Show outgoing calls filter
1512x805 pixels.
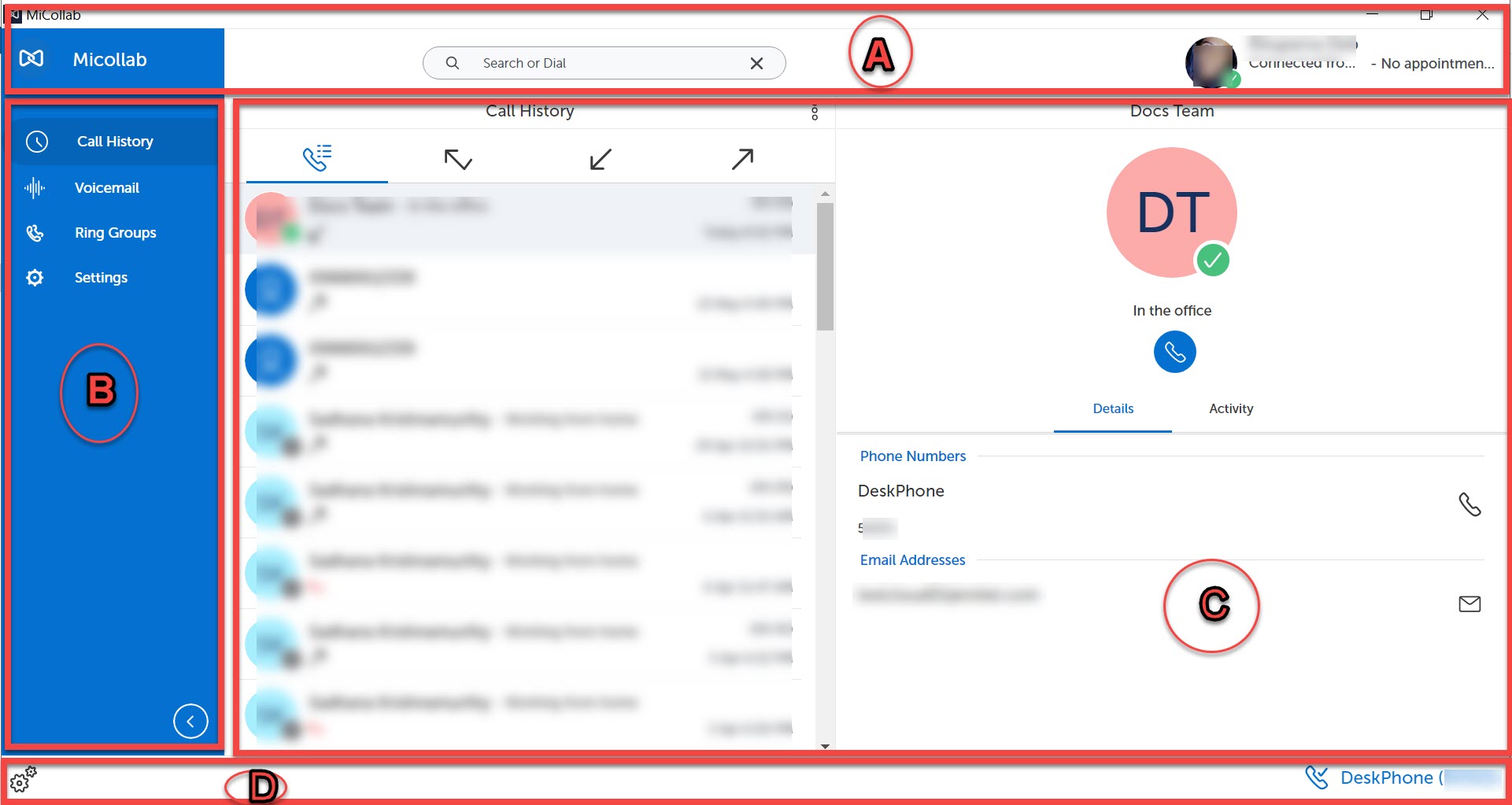[x=741, y=160]
